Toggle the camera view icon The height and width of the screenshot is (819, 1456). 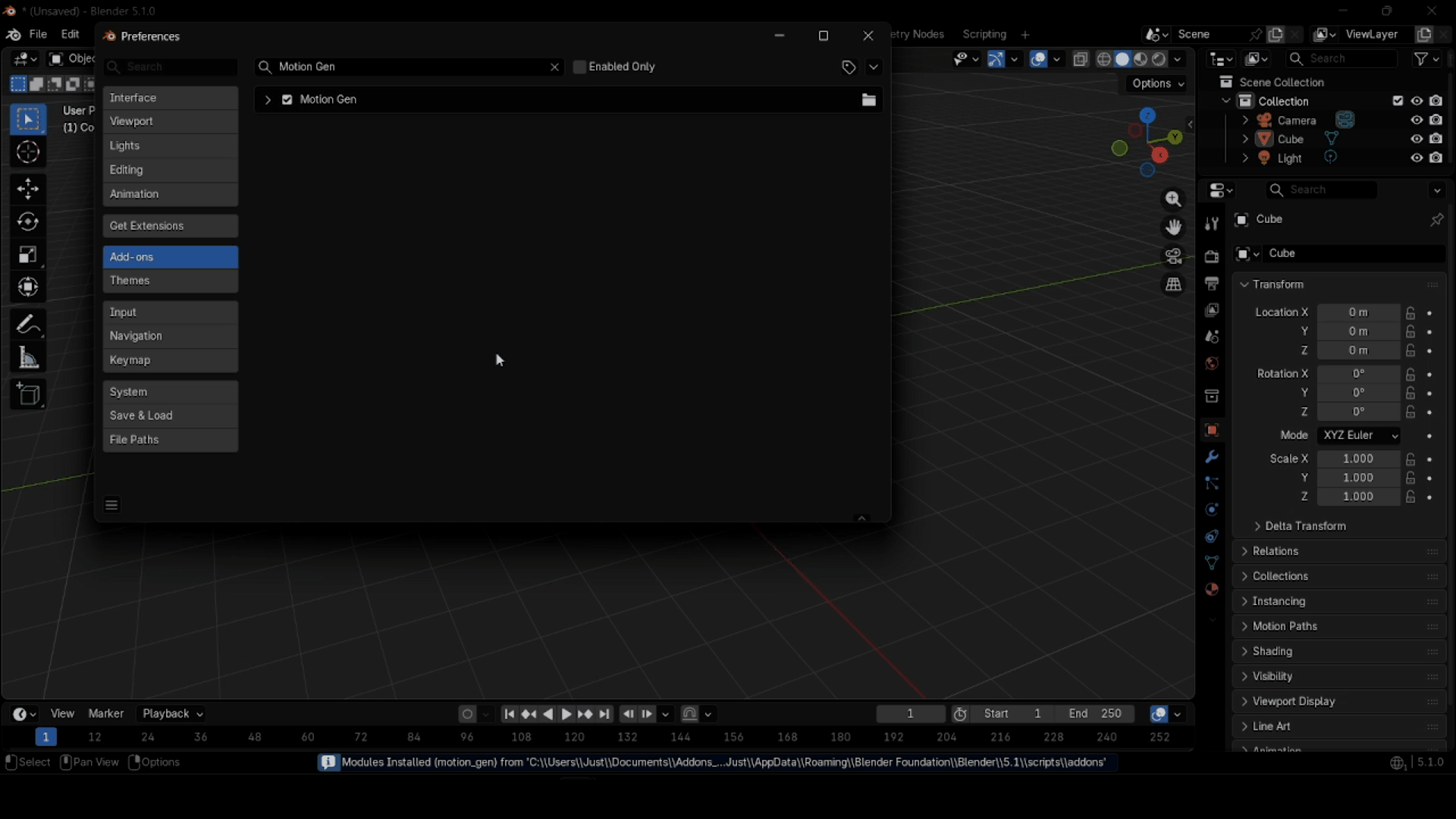[x=1173, y=256]
